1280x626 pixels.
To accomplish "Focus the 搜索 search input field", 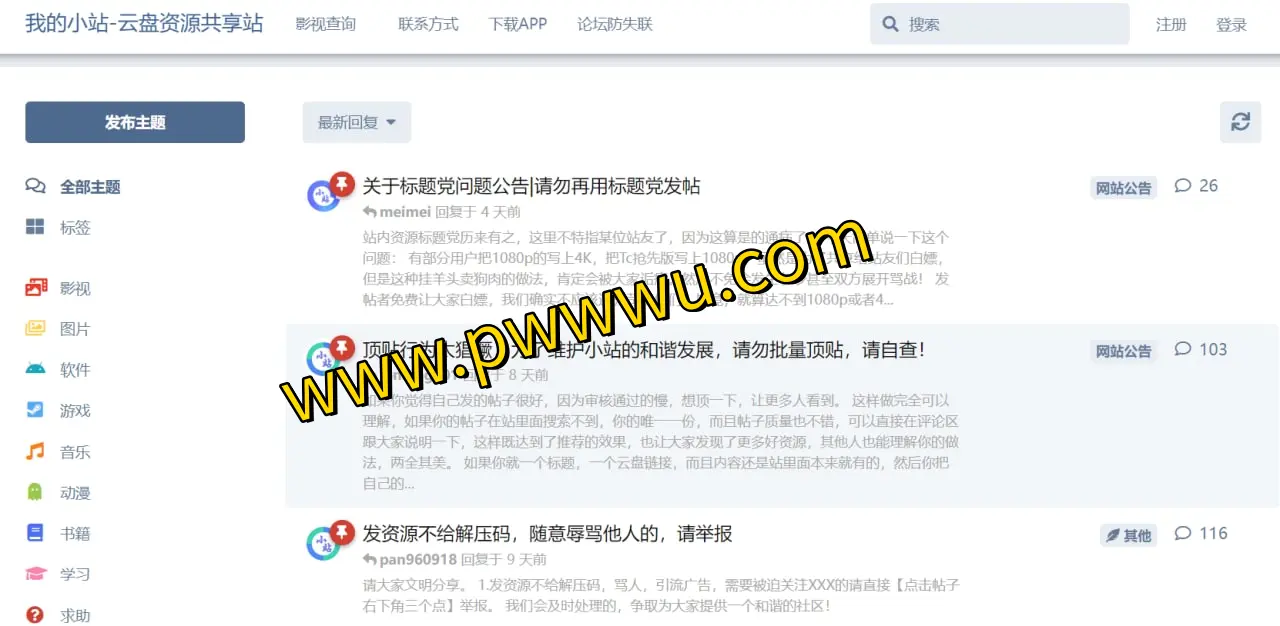I will tap(1000, 24).
